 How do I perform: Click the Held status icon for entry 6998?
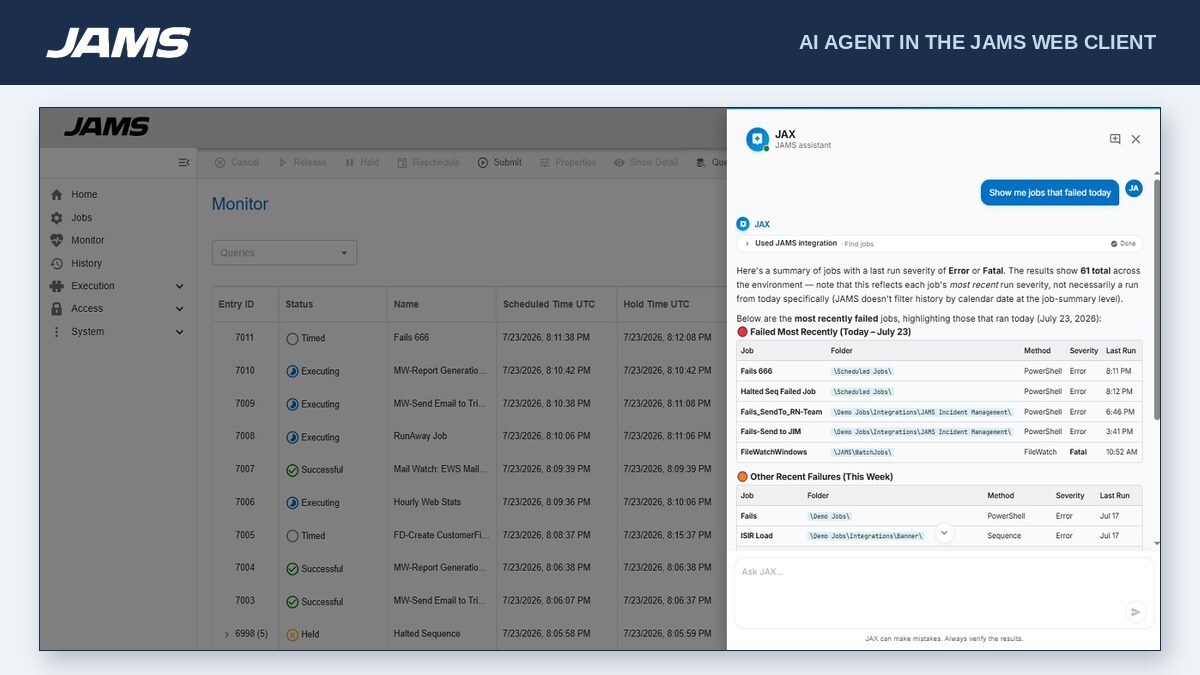click(292, 634)
